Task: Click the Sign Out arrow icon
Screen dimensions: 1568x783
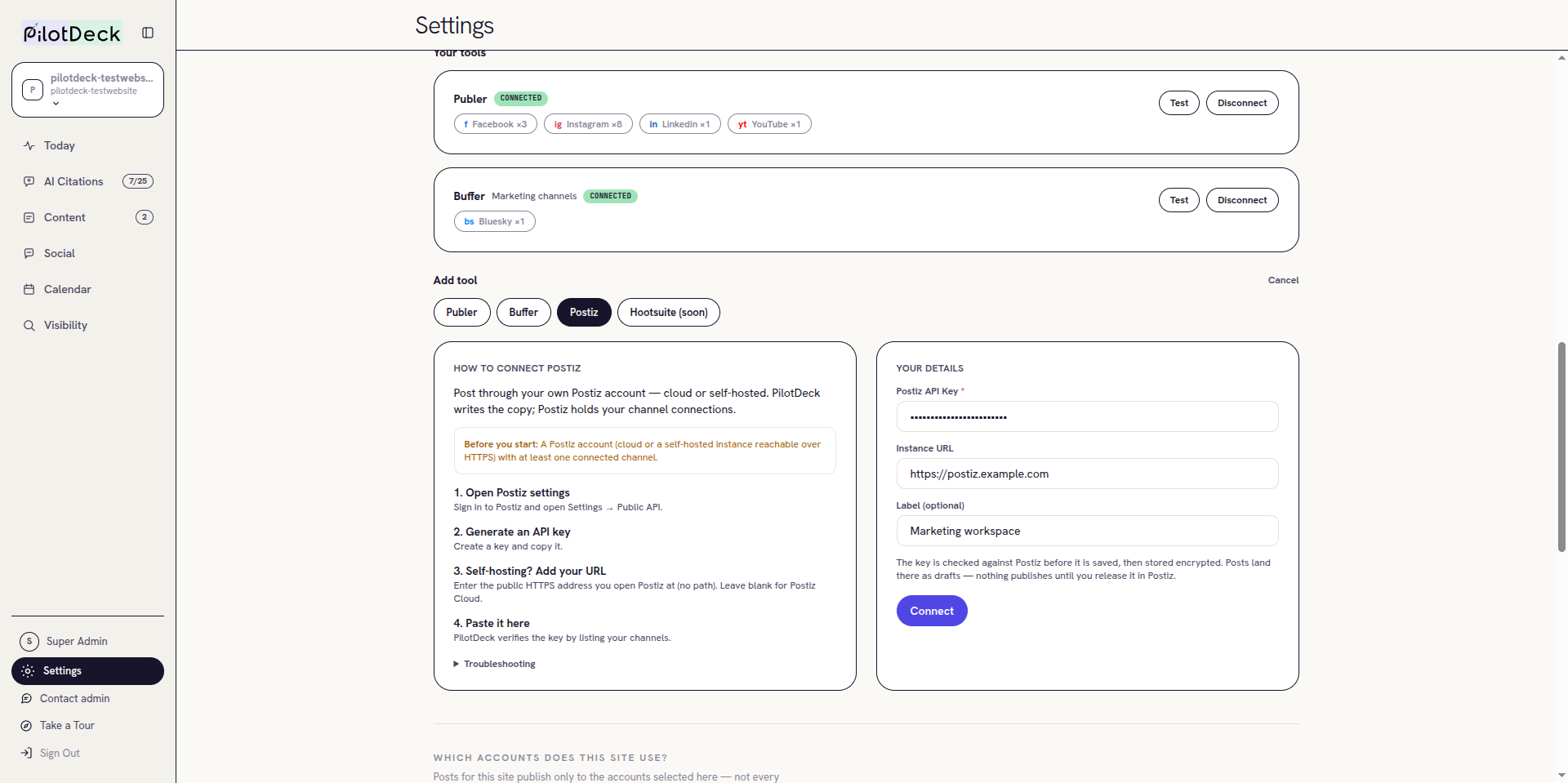Action: pyautogui.click(x=26, y=753)
